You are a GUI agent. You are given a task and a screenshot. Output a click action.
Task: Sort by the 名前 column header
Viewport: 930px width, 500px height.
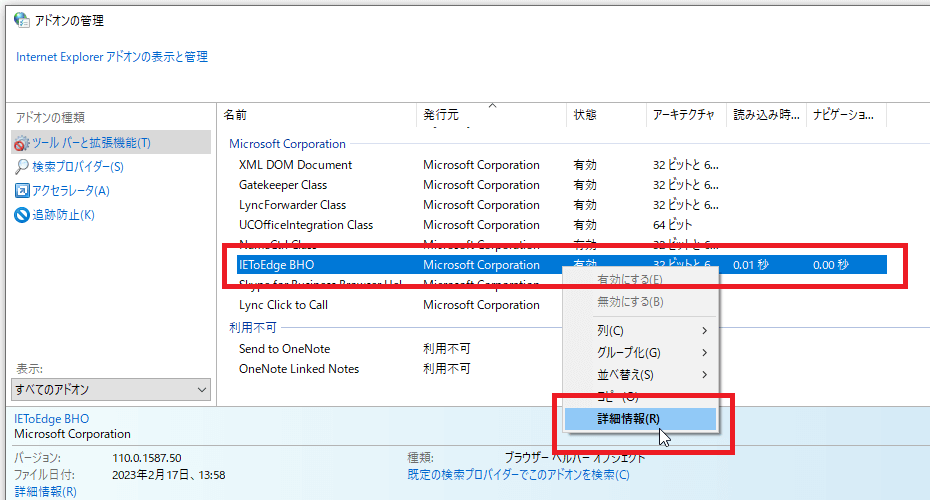pyautogui.click(x=236, y=115)
